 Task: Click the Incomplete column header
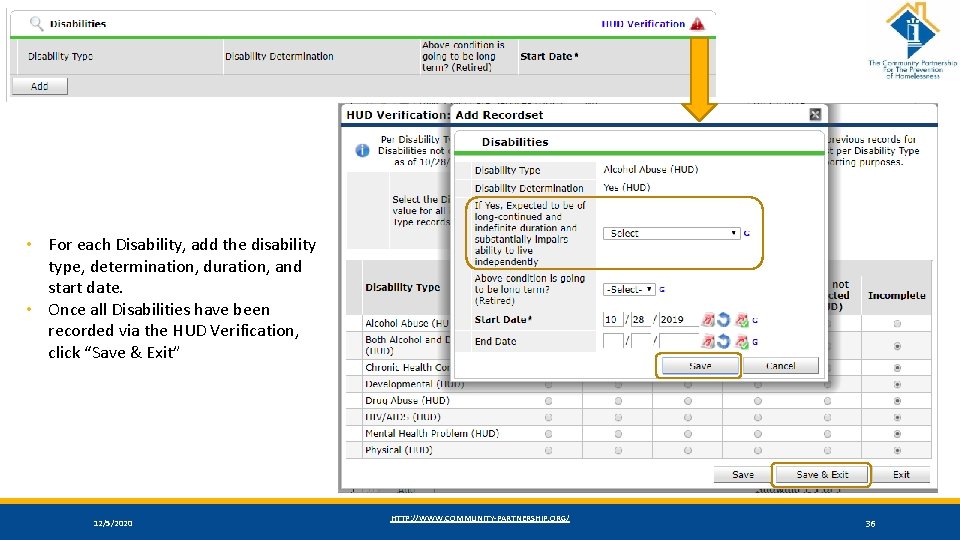point(896,296)
